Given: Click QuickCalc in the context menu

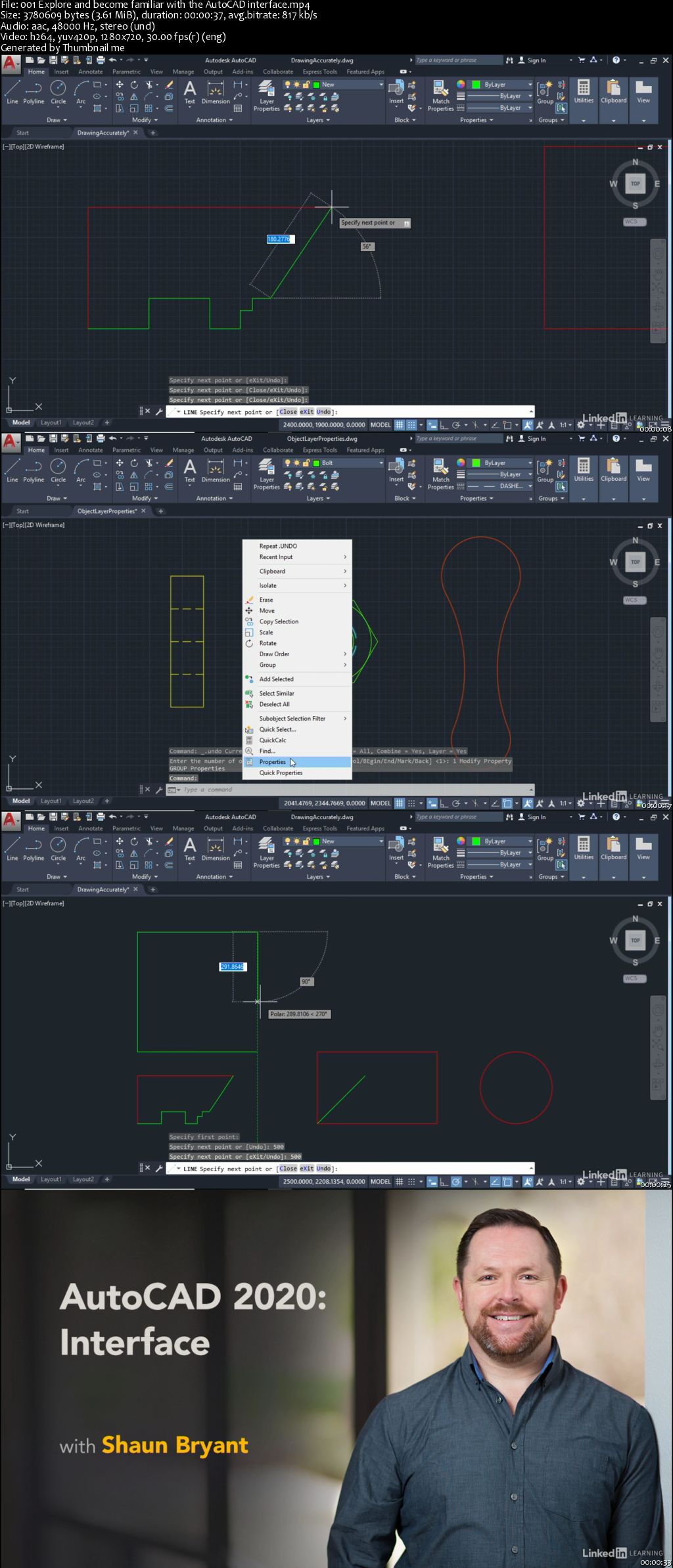Looking at the screenshot, I should 273,740.
